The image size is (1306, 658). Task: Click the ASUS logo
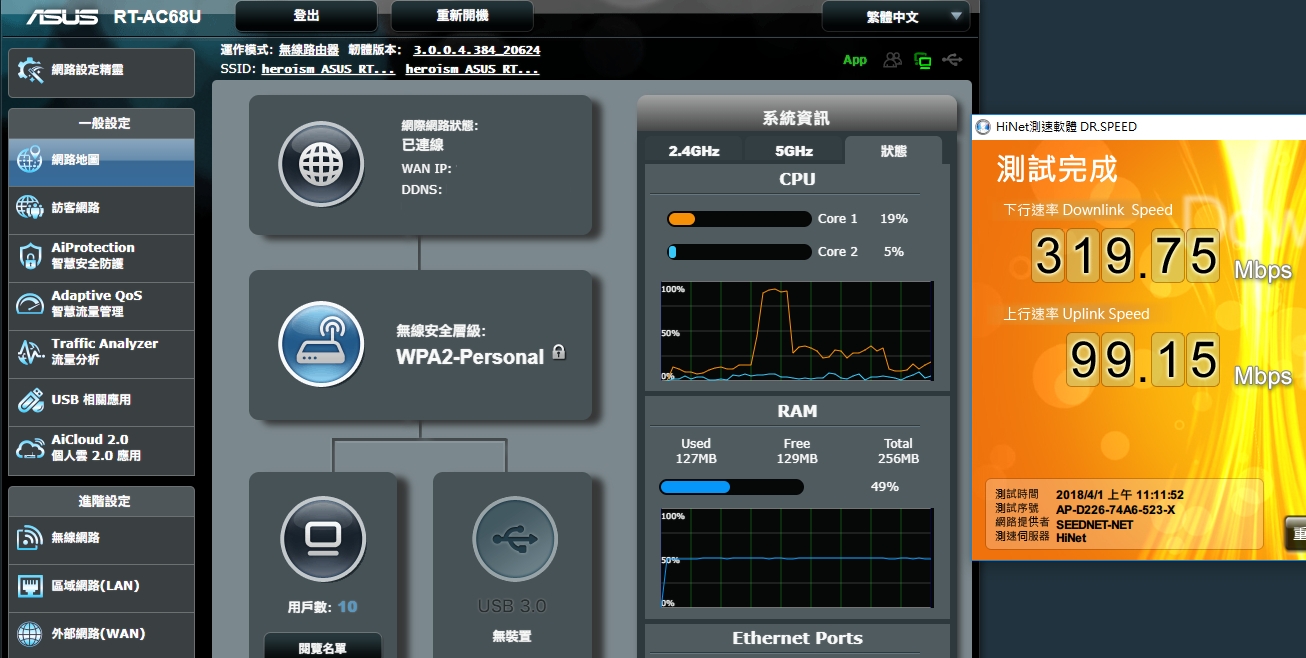61,17
